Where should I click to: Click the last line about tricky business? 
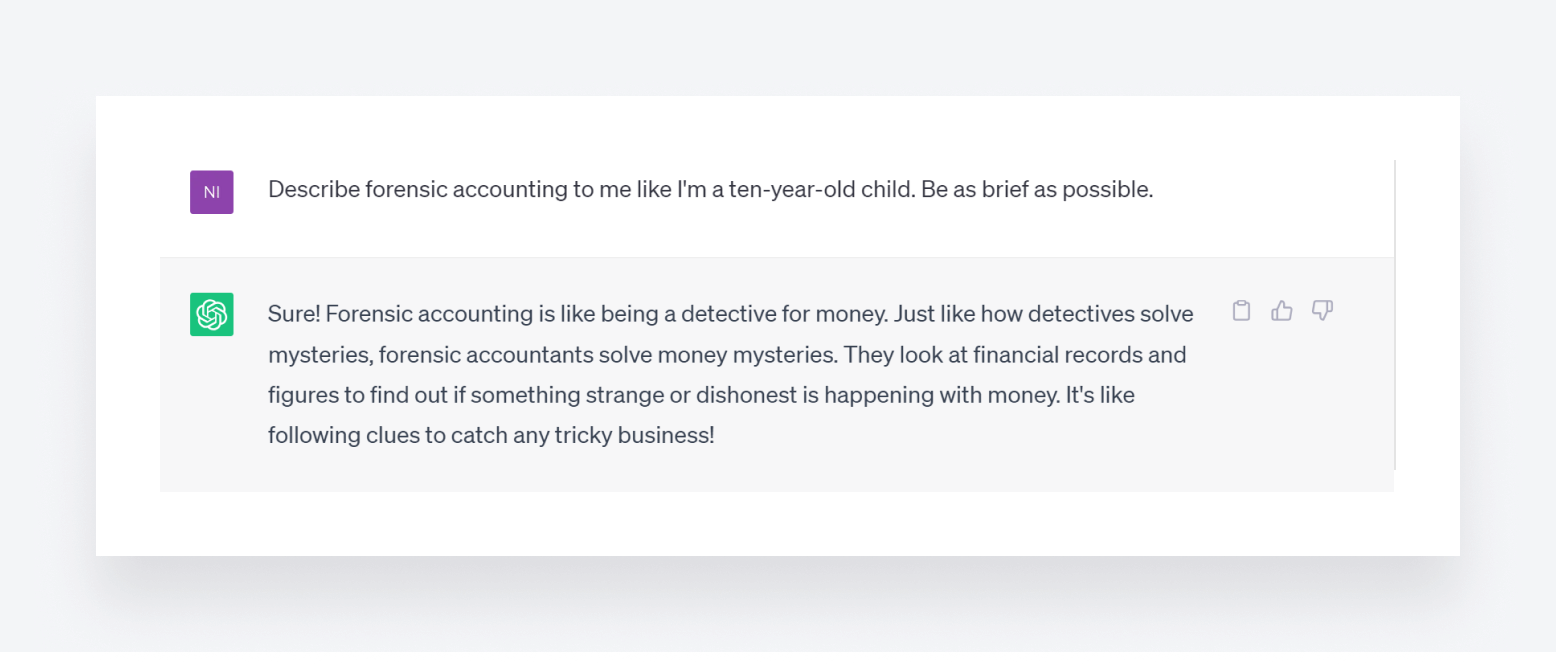(490, 434)
